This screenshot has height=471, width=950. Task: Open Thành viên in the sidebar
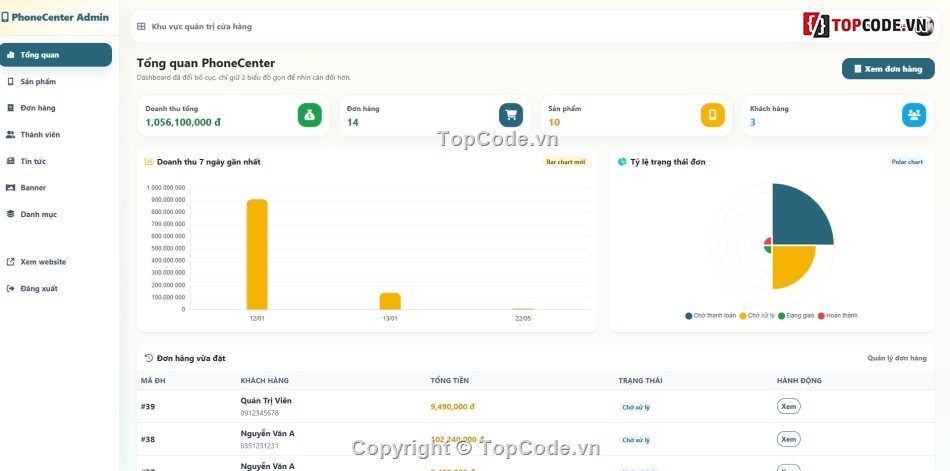point(56,135)
